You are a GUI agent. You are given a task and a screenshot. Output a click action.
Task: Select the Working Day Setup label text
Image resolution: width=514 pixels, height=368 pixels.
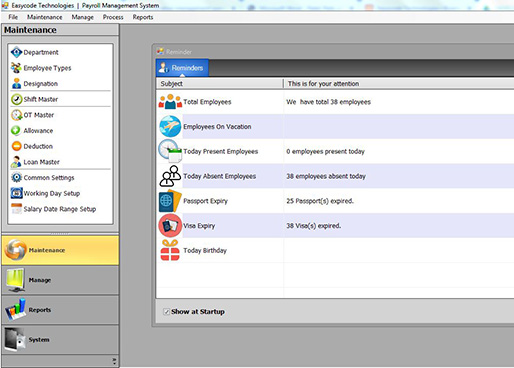point(52,193)
